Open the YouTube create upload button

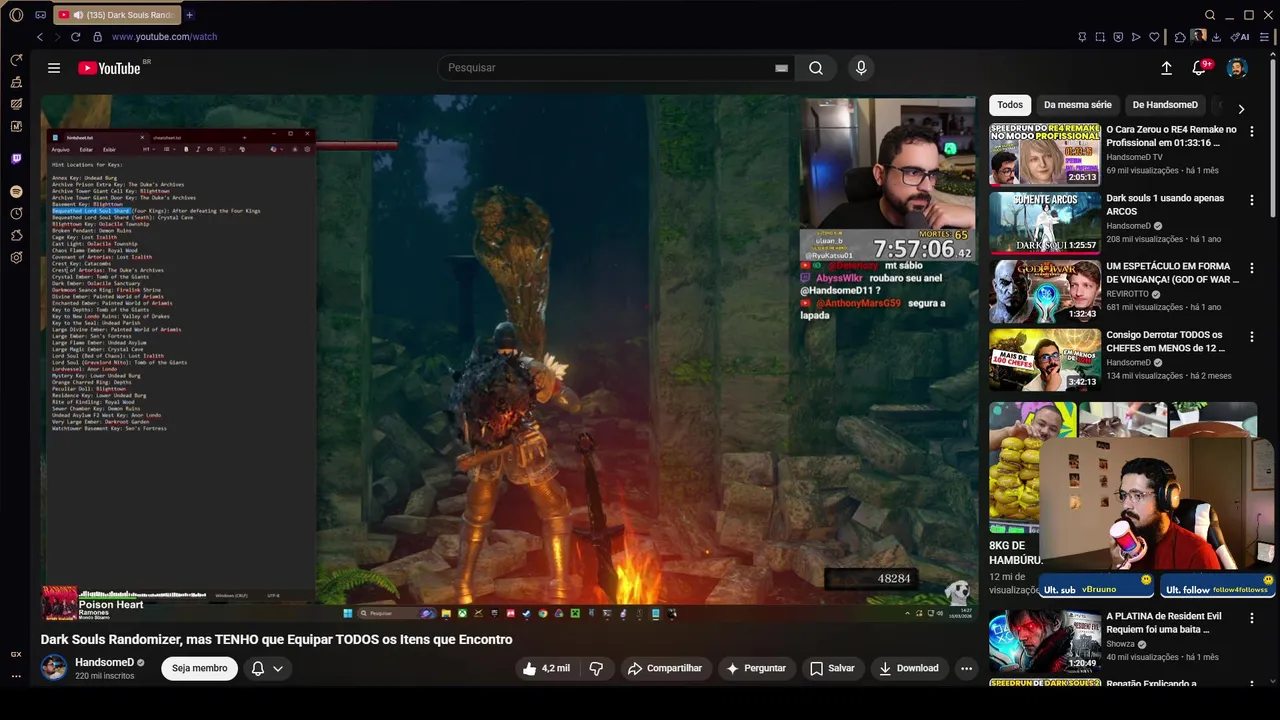(1166, 68)
